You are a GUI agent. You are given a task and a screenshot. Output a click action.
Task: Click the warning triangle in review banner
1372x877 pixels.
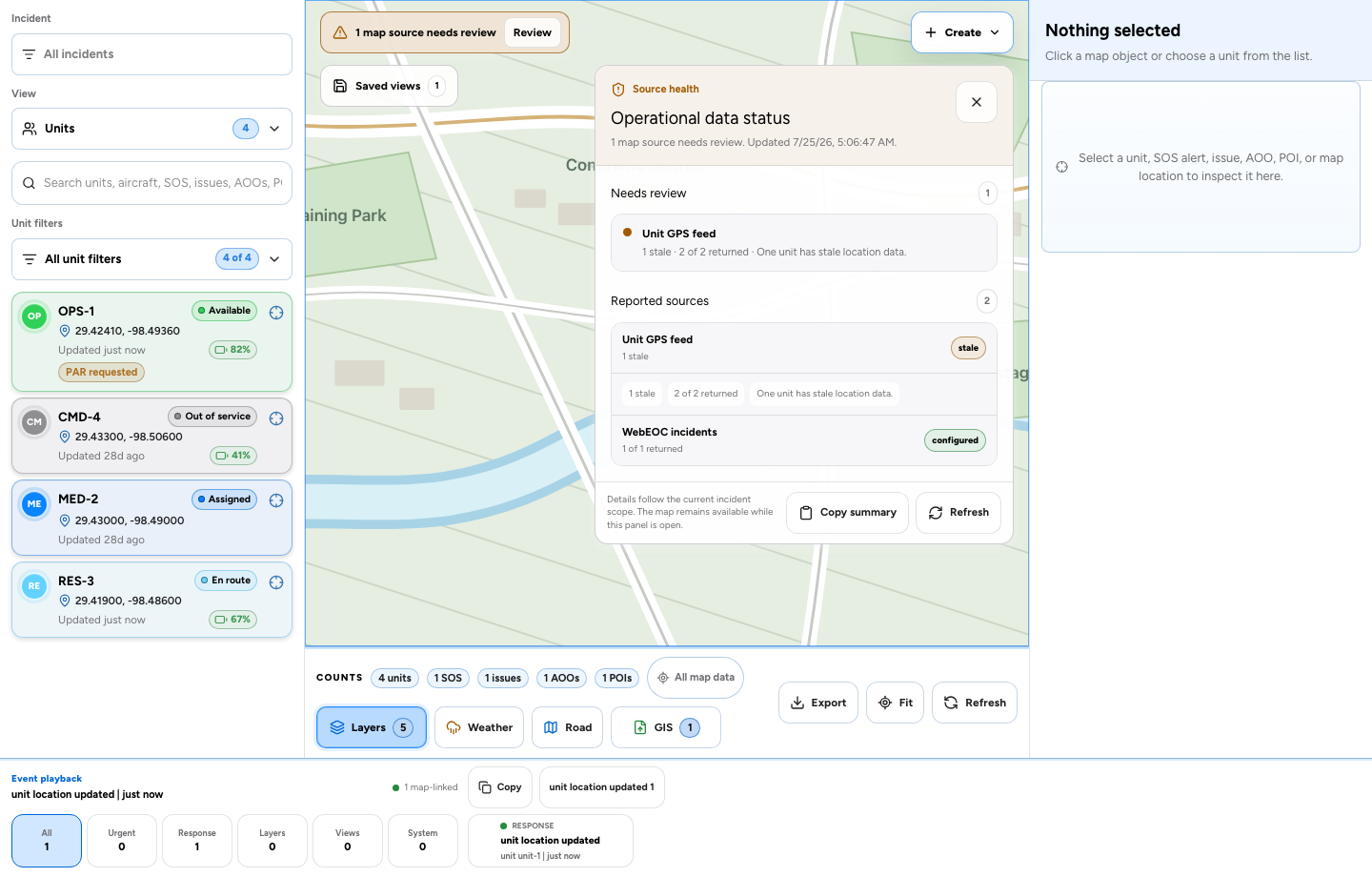(340, 32)
